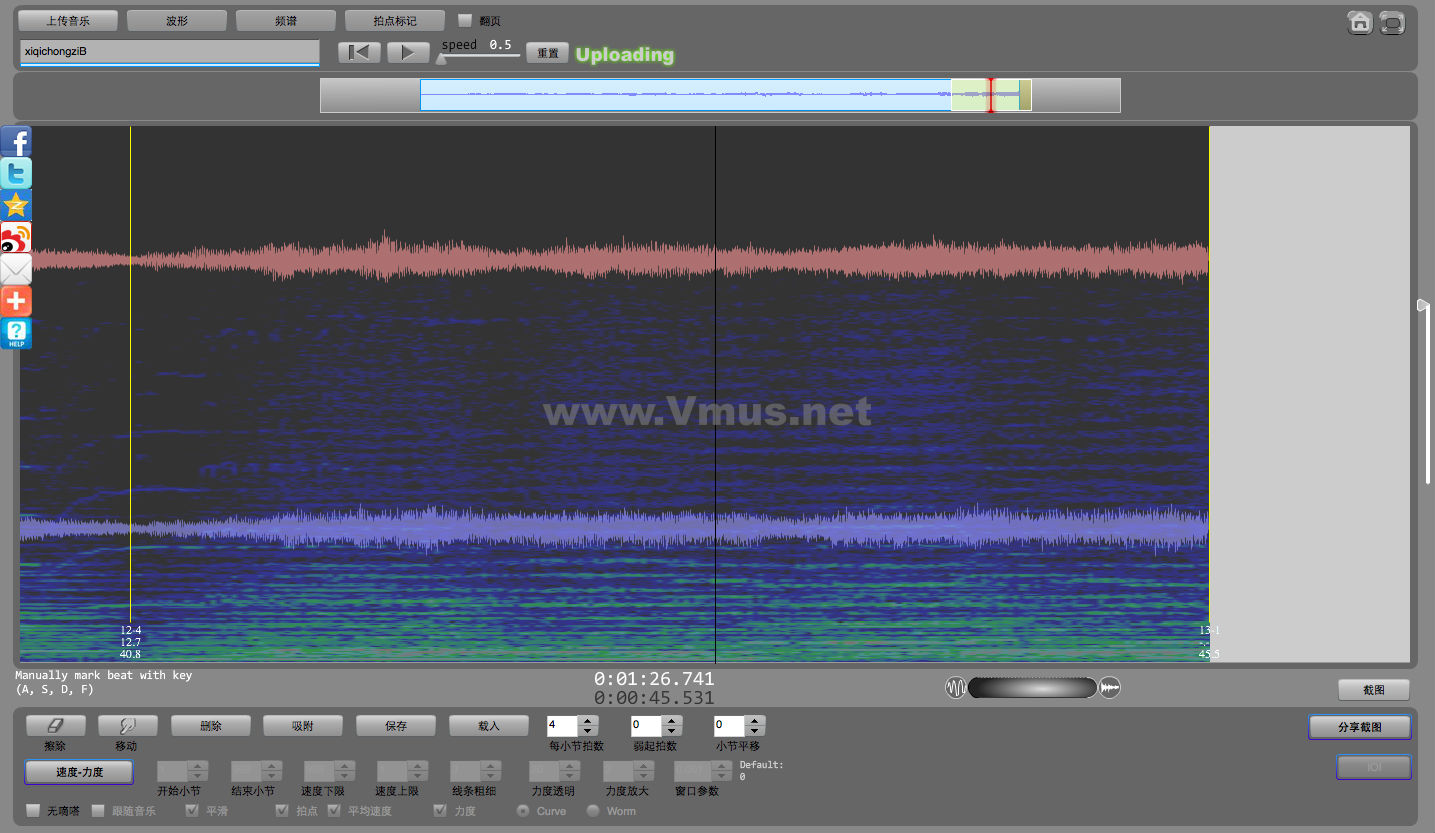Open the 上传音乐 upload tab
Image resolution: width=1435 pixels, height=833 pixels.
[68, 20]
